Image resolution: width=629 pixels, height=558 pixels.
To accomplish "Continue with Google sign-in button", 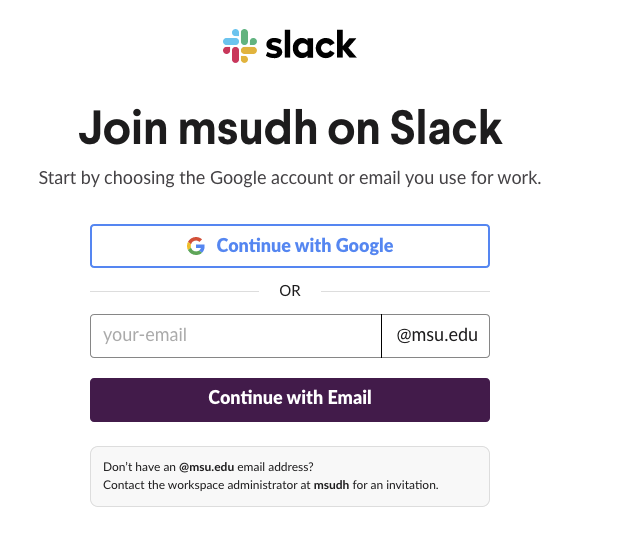I will [x=290, y=246].
